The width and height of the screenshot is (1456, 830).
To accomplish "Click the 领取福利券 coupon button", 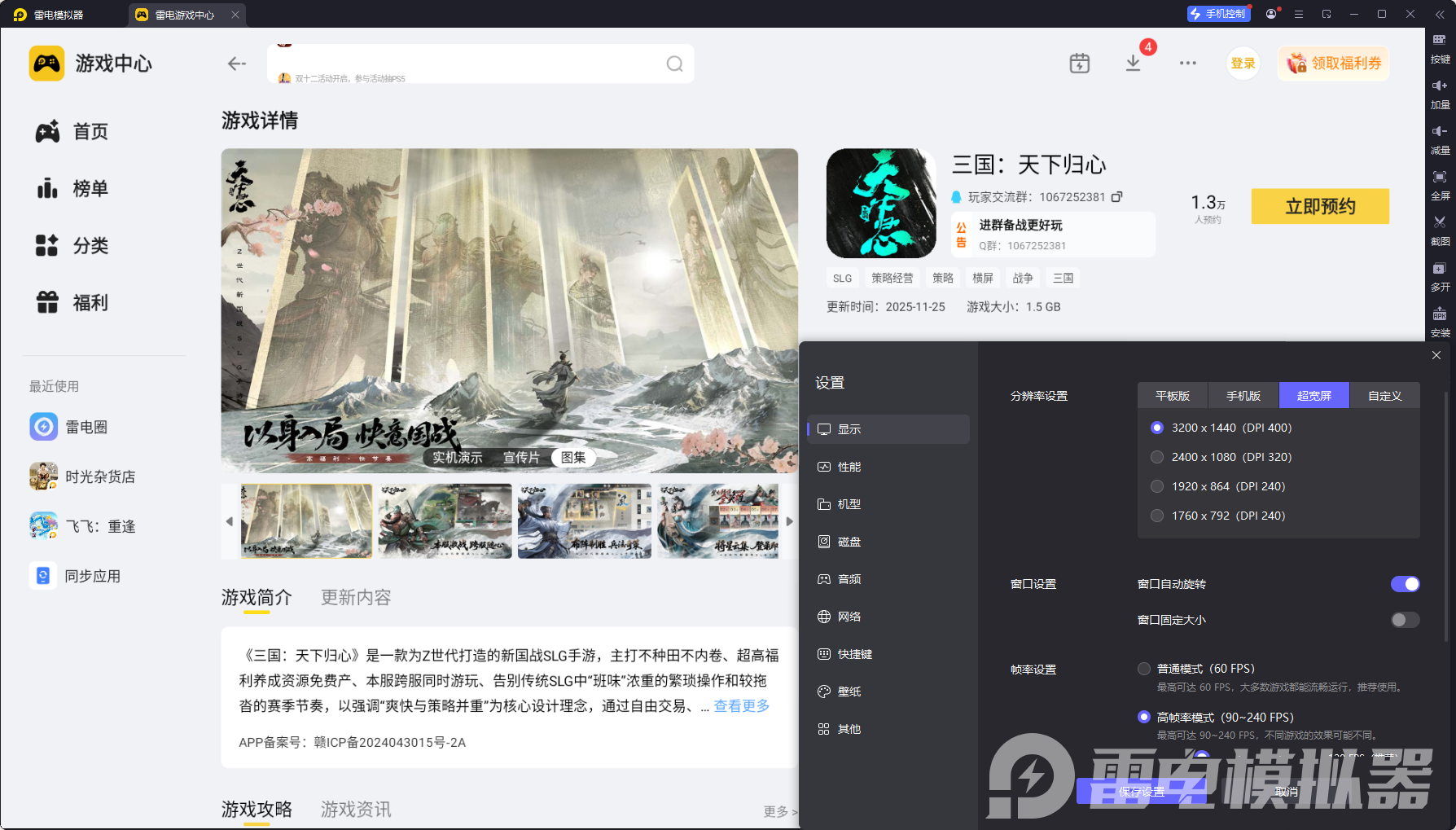I will point(1334,64).
